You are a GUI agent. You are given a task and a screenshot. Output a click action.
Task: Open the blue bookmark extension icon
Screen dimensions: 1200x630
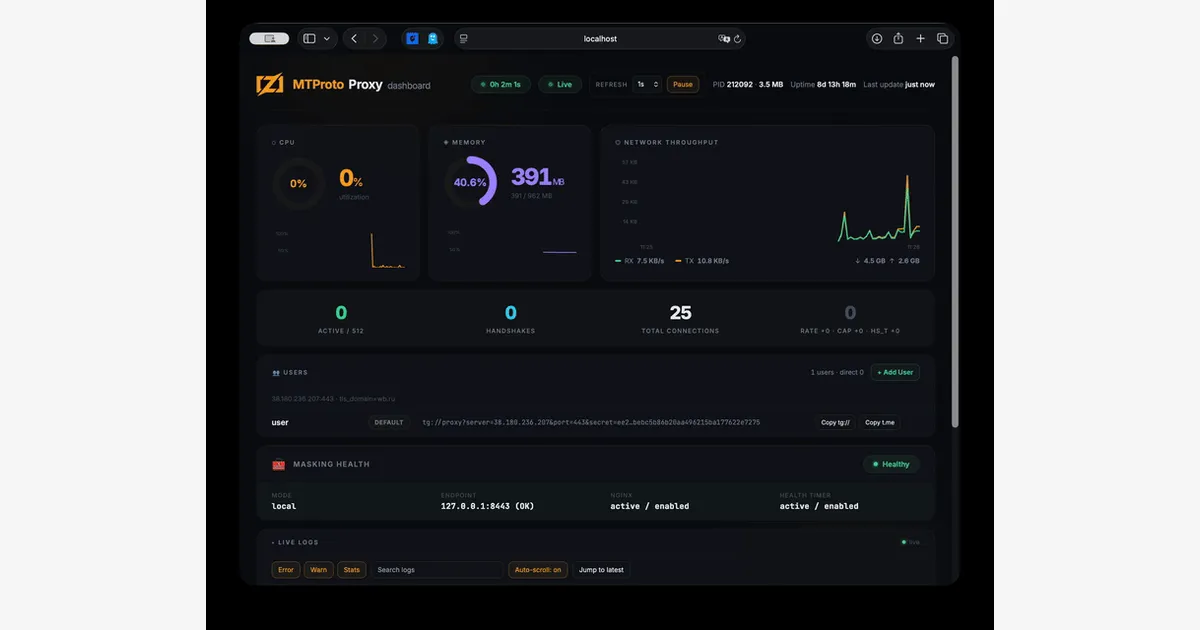tap(433, 39)
